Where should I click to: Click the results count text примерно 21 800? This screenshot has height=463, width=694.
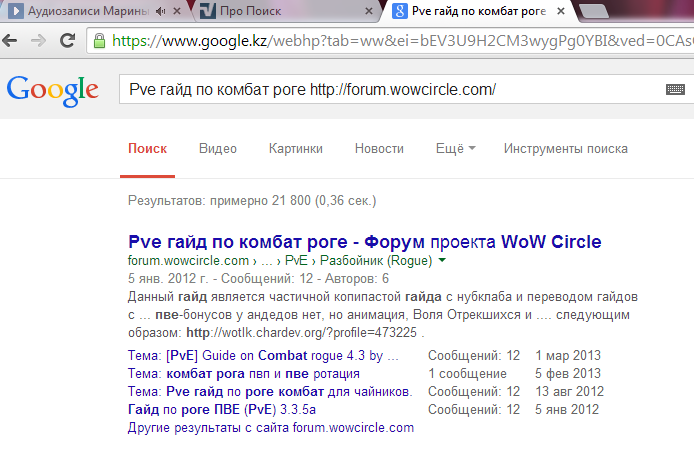260,201
